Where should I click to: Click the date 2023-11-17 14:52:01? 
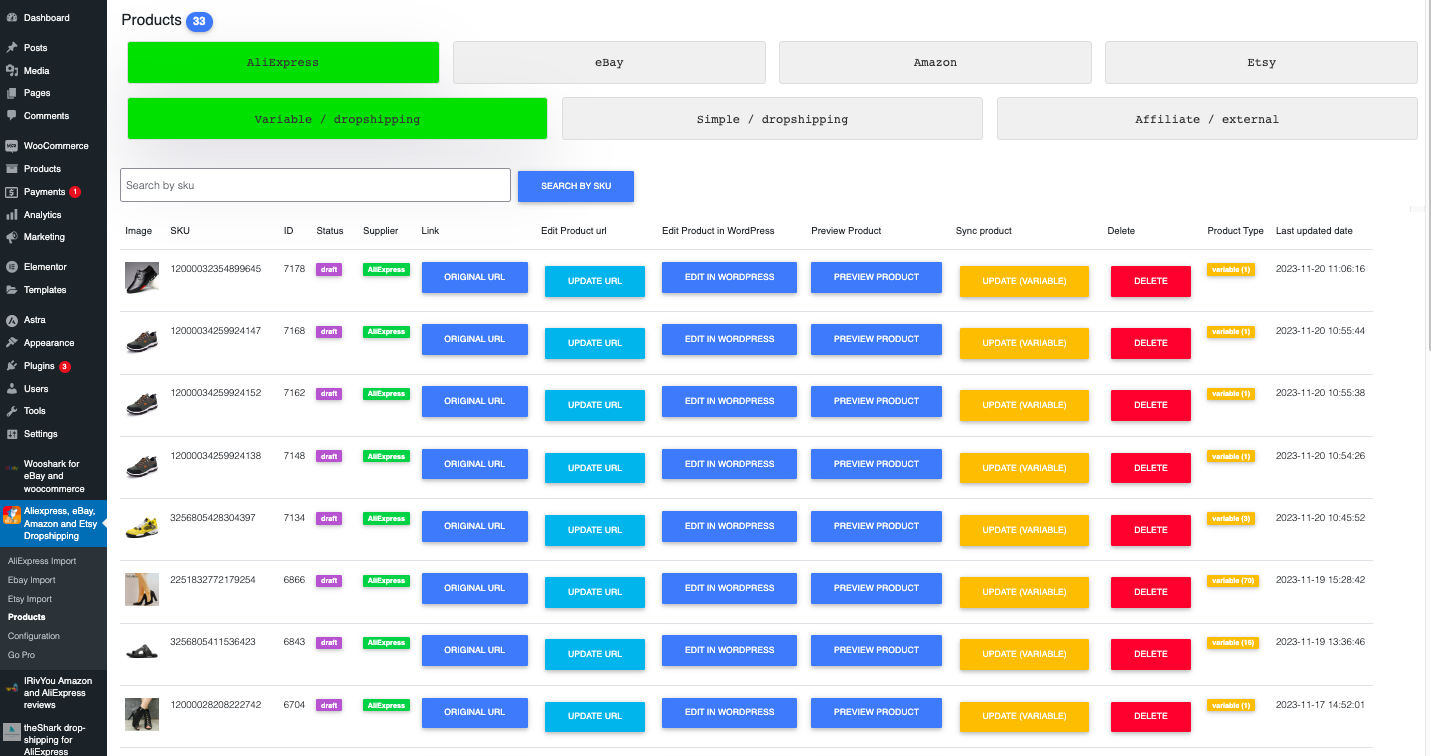pos(1320,704)
